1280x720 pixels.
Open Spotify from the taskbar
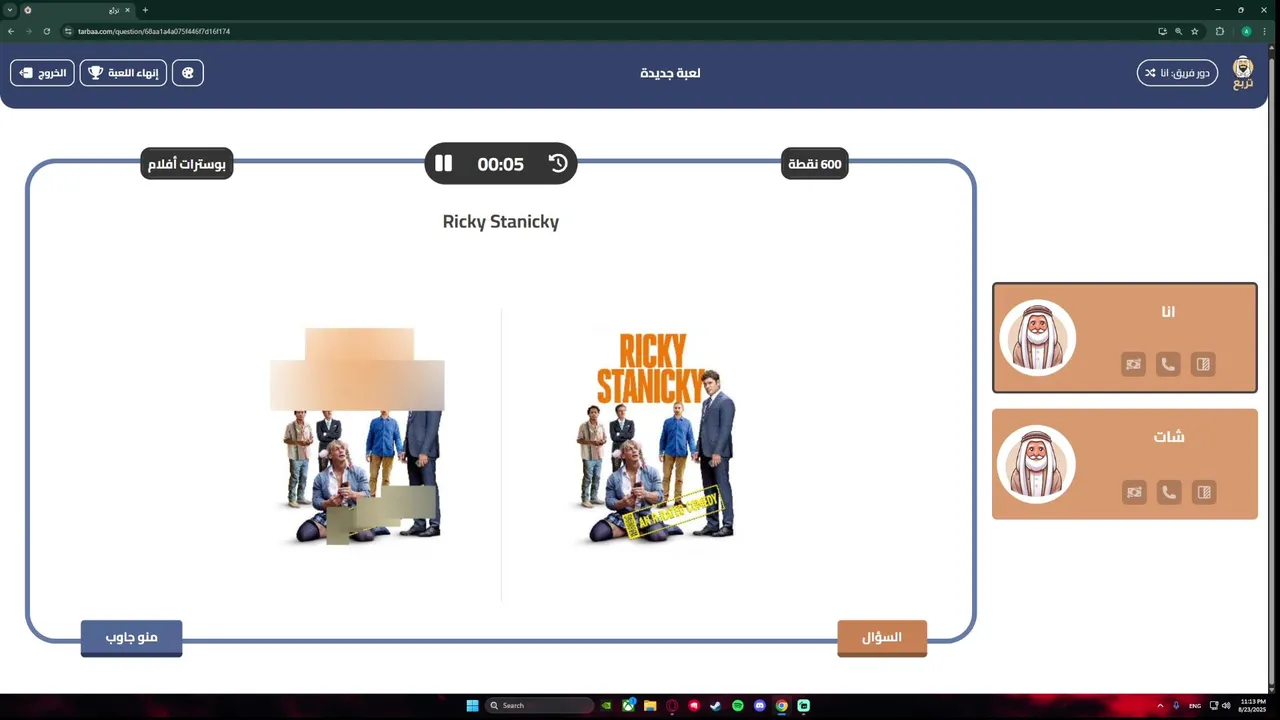click(738, 706)
